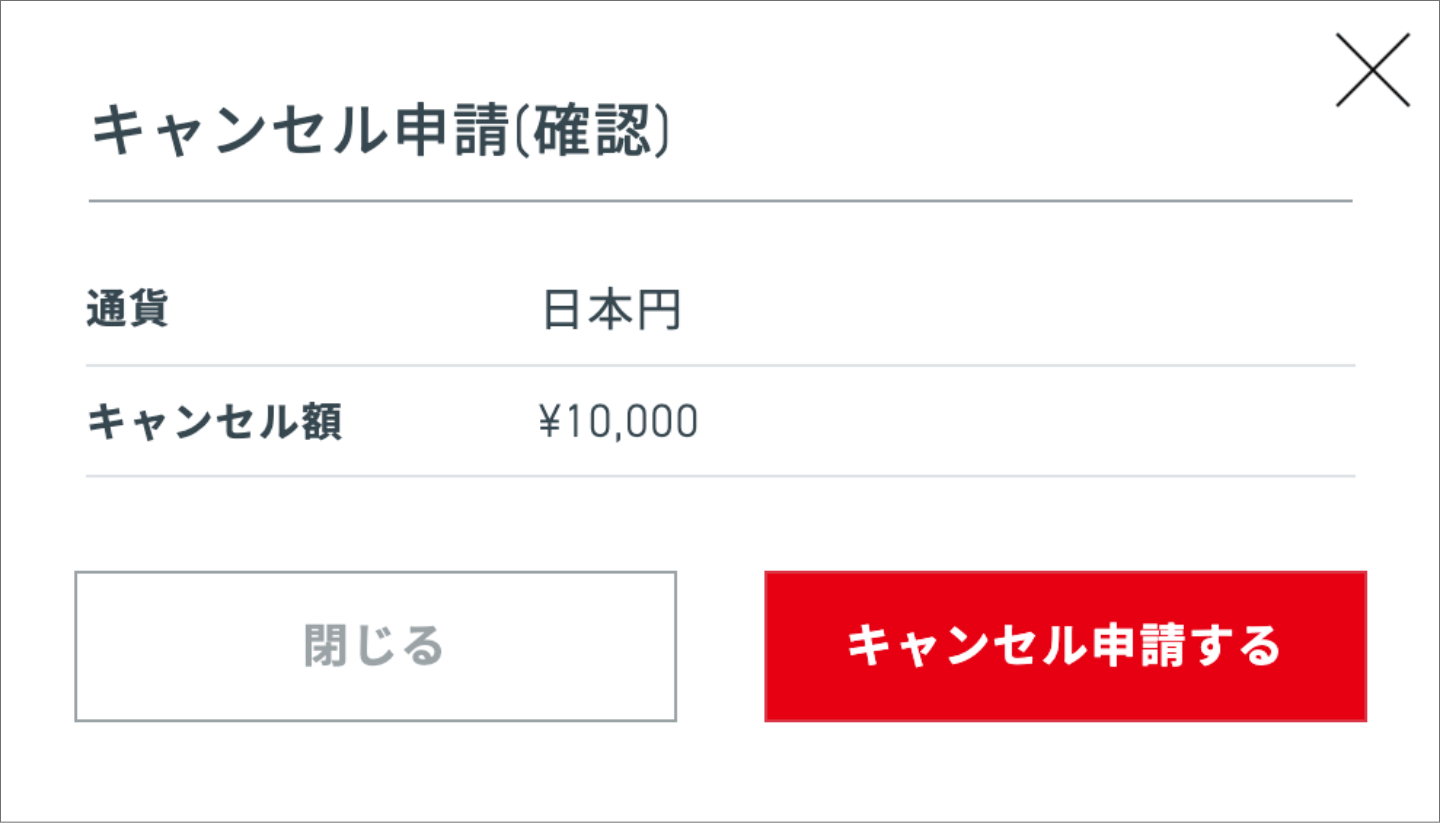Click the ¥10,000 cancel amount value
Viewport: 1440px width, 823px height.
618,423
